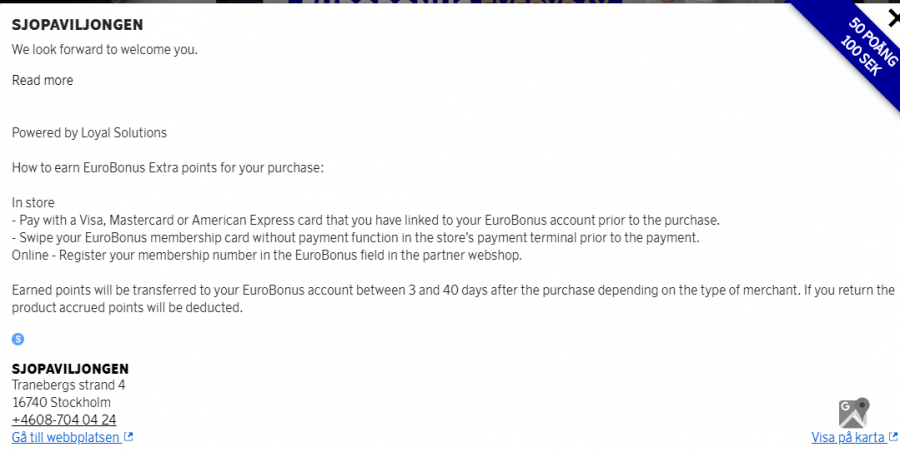Open the Visa på karta link

[x=848, y=437]
